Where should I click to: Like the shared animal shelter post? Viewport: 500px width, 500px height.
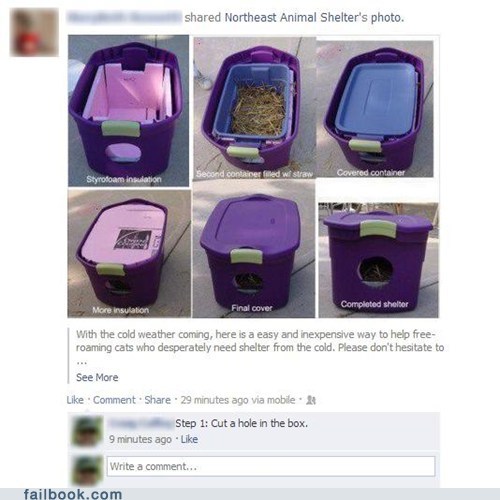[x=75, y=400]
